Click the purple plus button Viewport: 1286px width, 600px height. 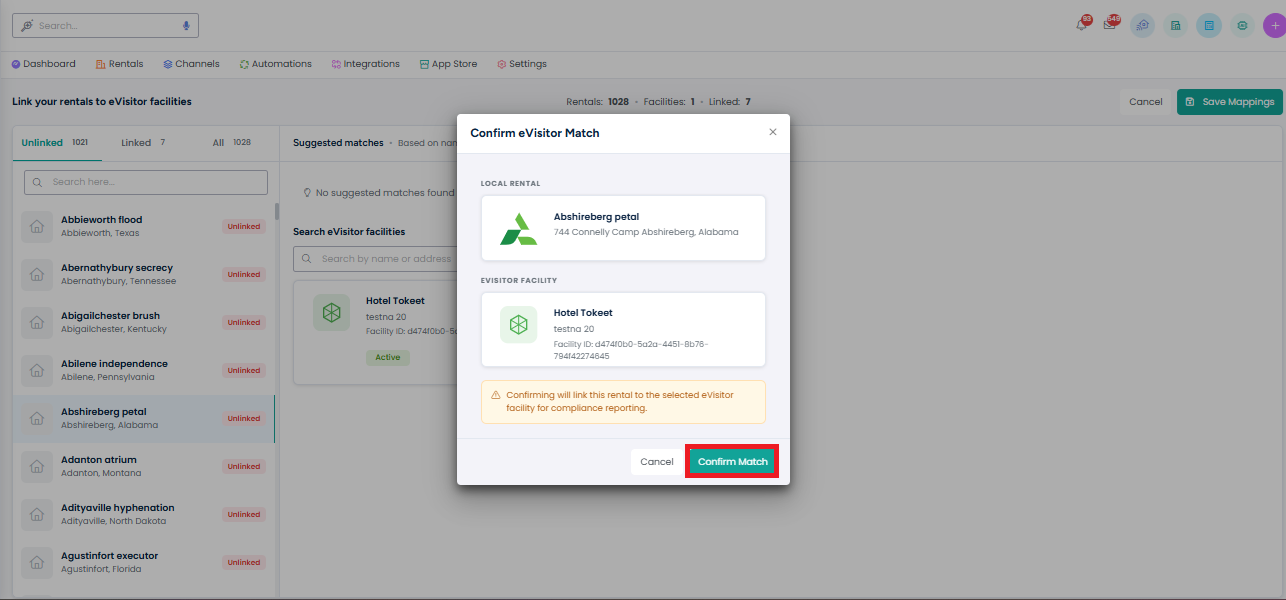(1274, 25)
